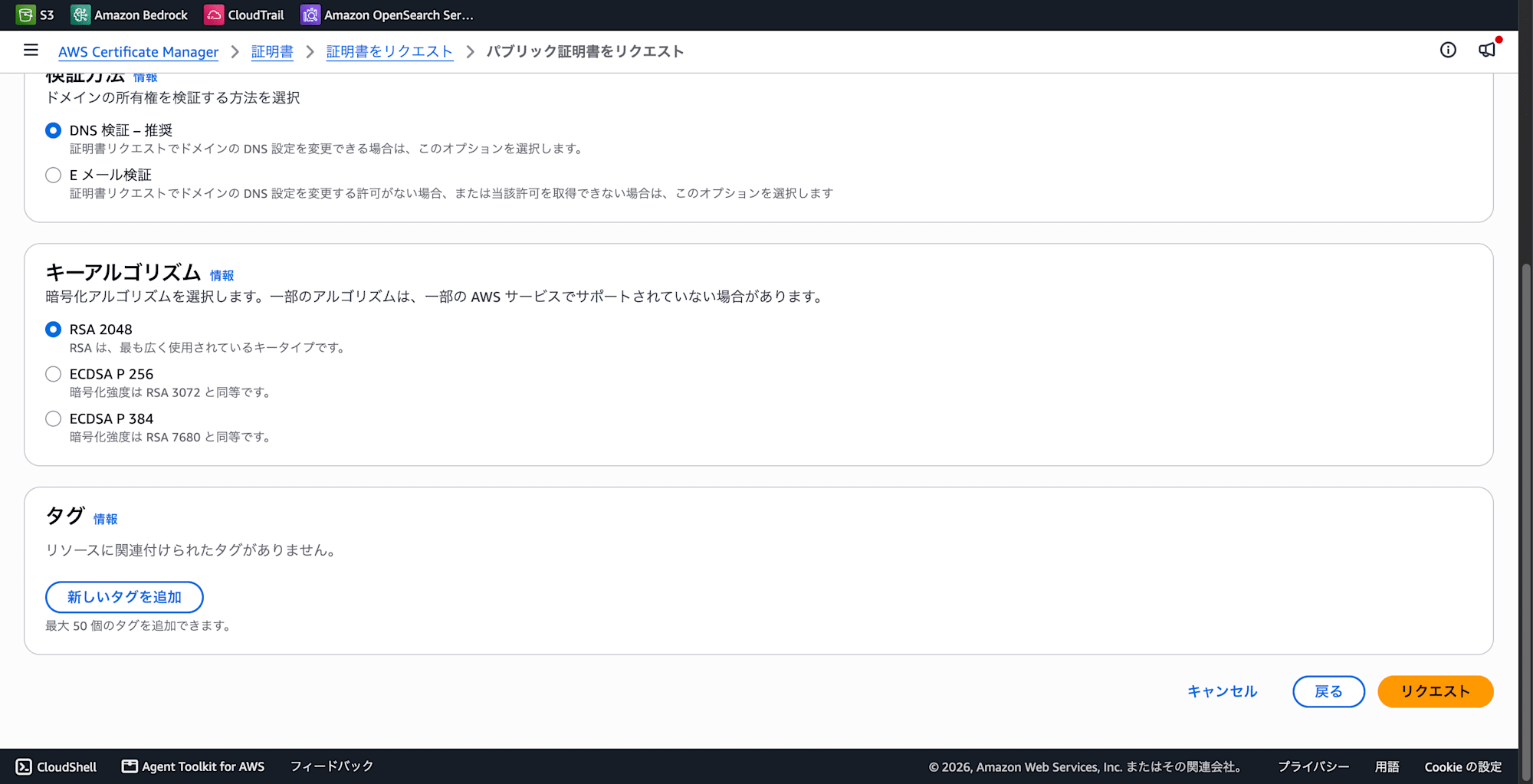The width and height of the screenshot is (1533, 784).
Task: Click description 暗号化強度は RSA 7680 と同等です。
Action: point(172,437)
